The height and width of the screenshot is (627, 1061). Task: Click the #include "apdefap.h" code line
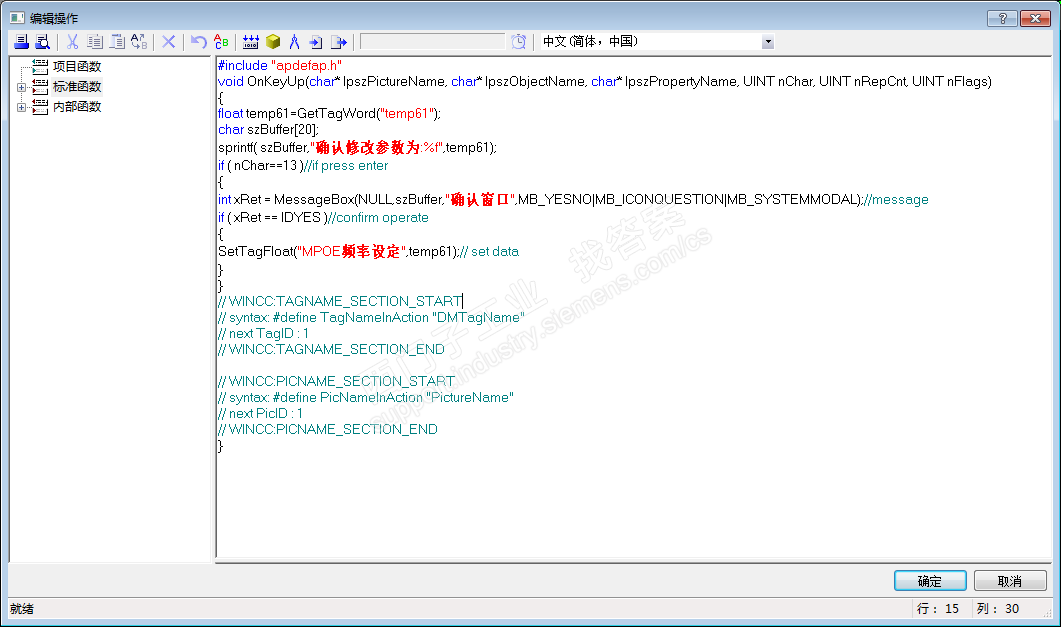(279, 66)
